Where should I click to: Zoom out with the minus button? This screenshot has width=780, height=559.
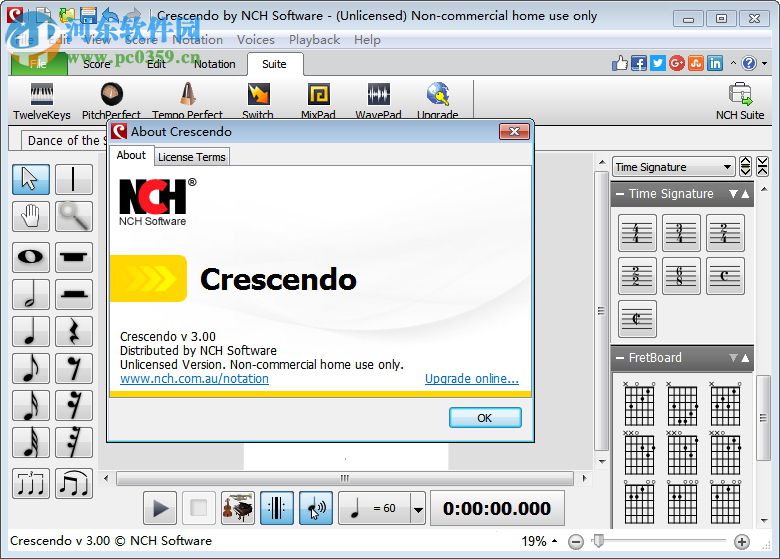tap(576, 542)
